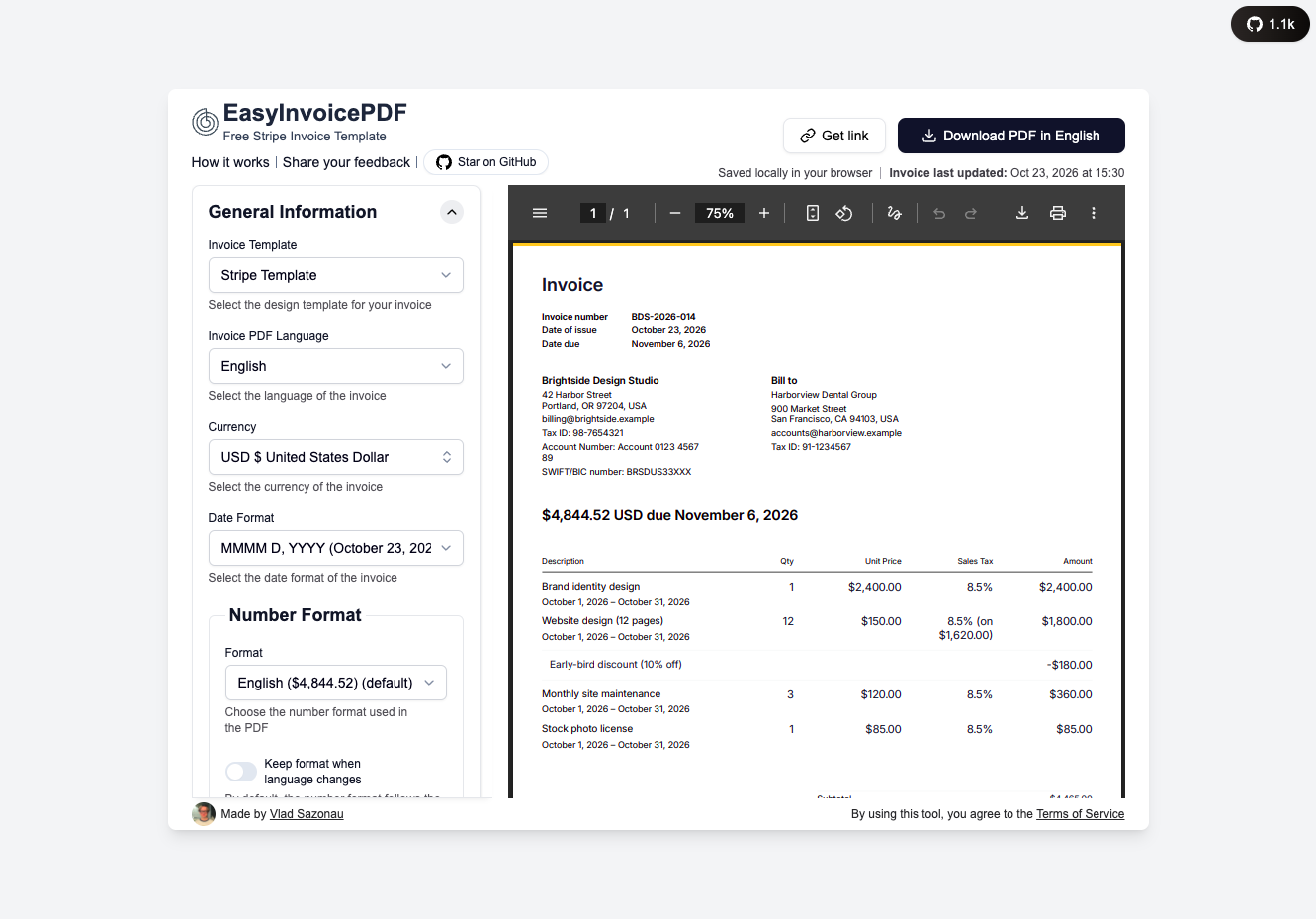Click the Invoice last updated timestamp
The height and width of the screenshot is (919, 1316).
(1007, 173)
